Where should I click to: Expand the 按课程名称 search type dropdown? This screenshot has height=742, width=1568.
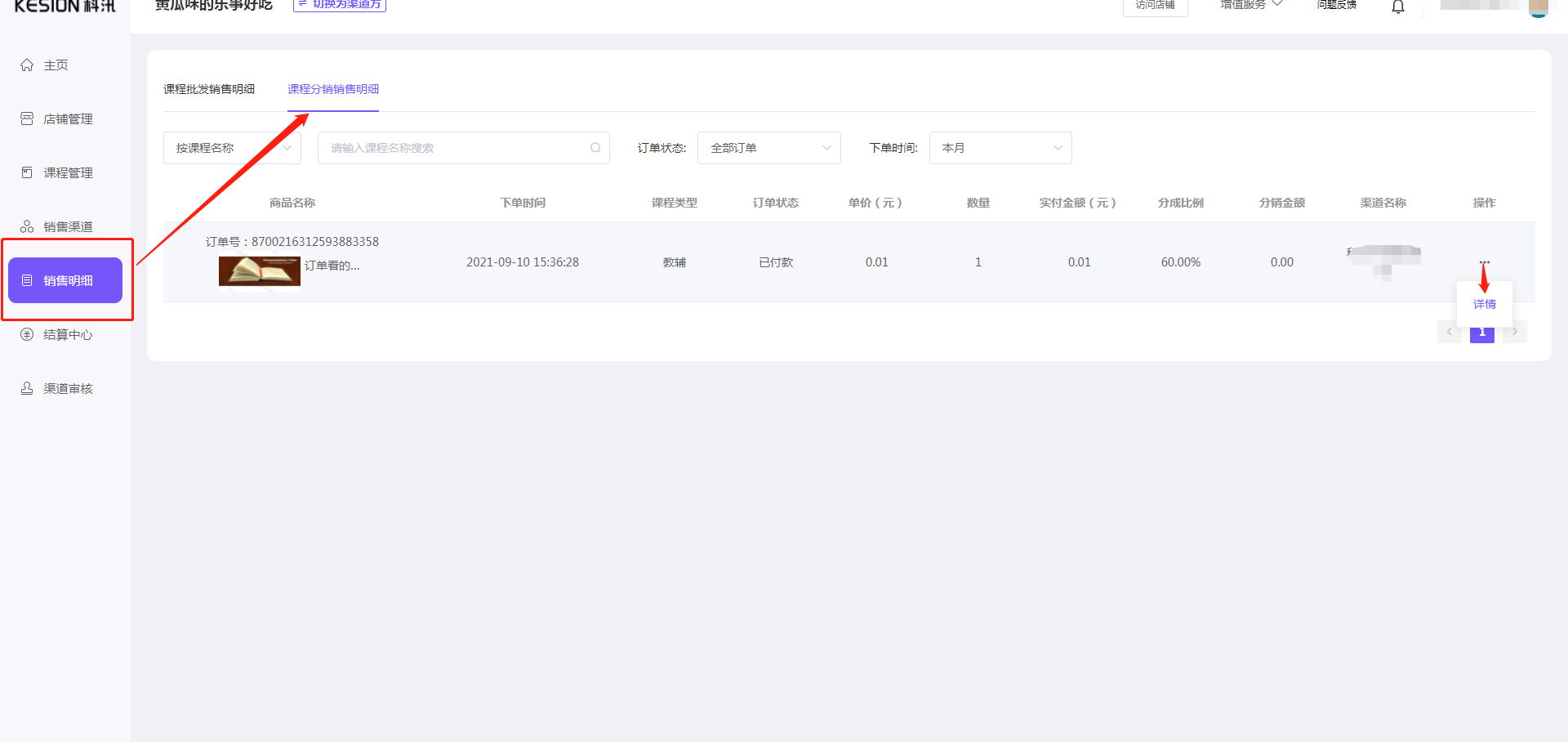point(232,148)
